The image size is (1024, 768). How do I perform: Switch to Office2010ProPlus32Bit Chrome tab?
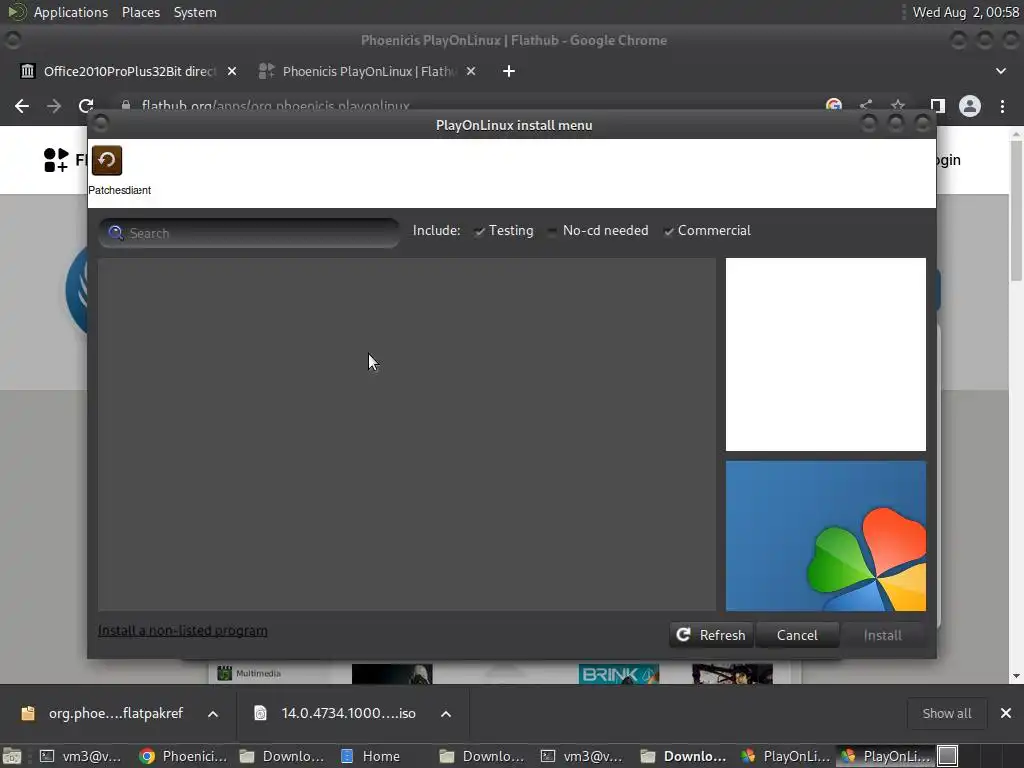pyautogui.click(x=129, y=71)
